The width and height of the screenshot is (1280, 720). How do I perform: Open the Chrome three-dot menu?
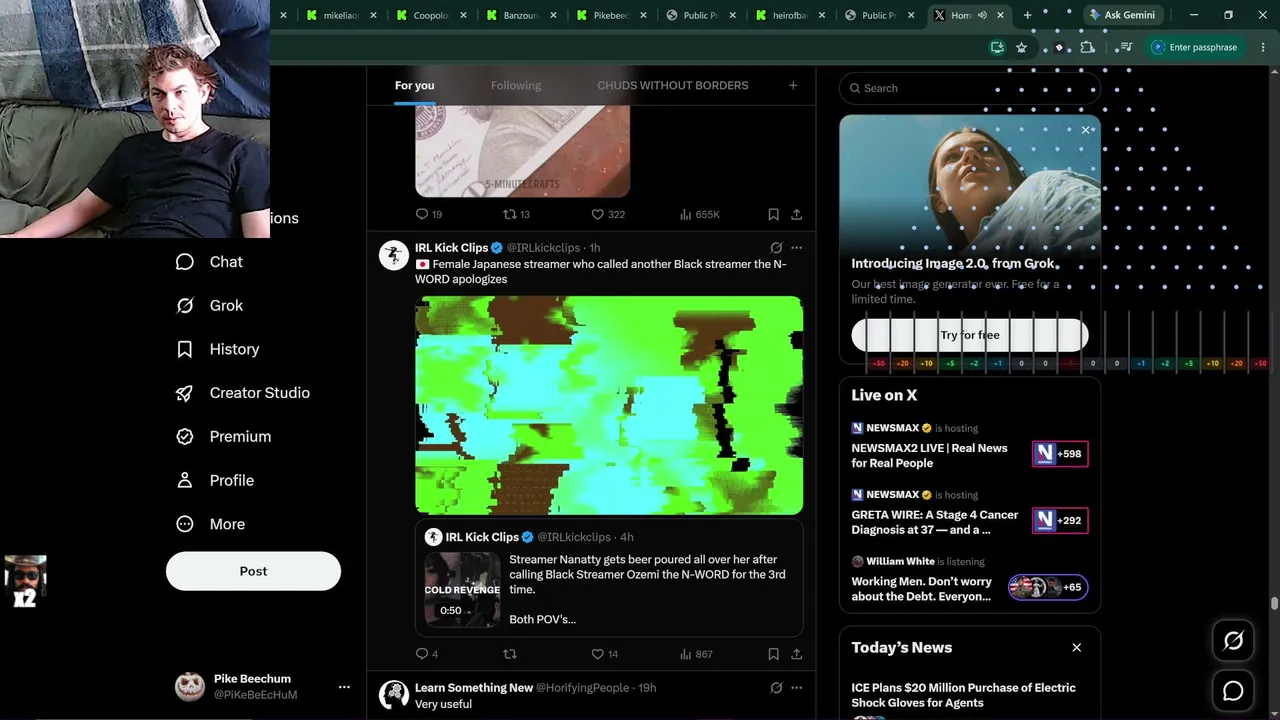[x=1264, y=47]
